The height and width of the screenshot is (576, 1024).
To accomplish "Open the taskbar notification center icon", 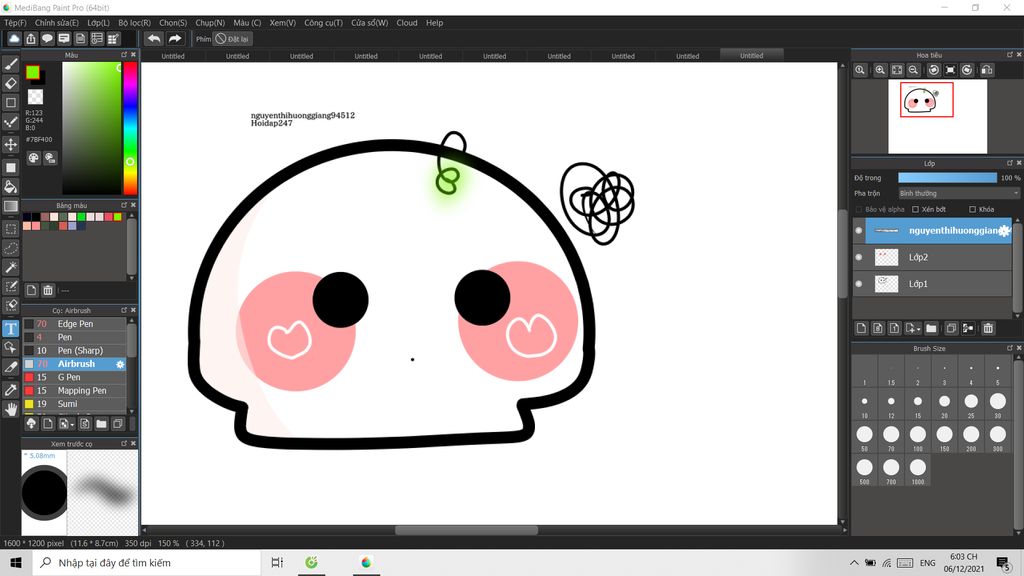I will (x=1003, y=562).
